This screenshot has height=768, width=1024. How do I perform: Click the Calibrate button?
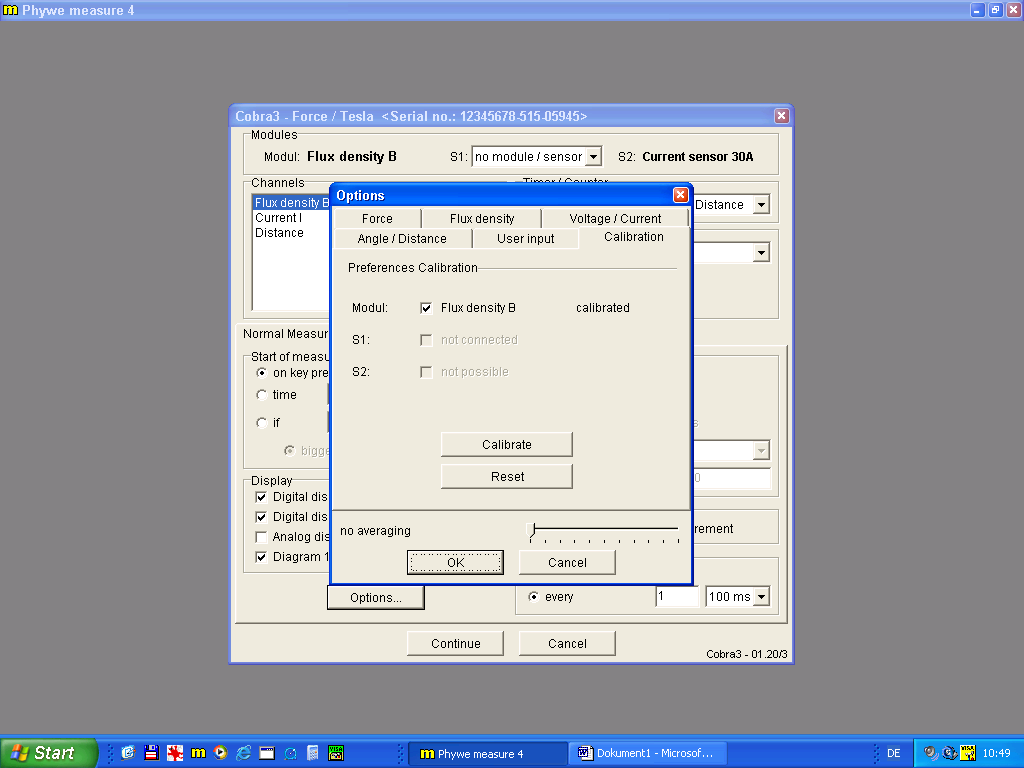pyautogui.click(x=507, y=445)
